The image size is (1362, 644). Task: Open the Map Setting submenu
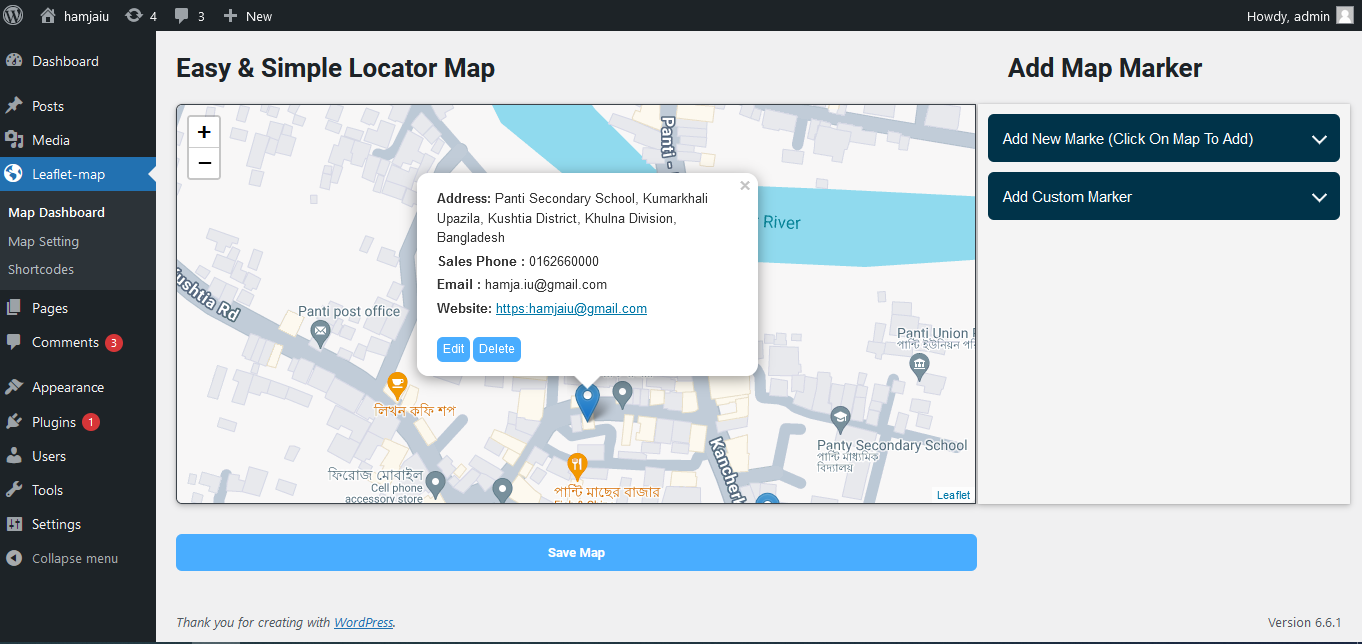[43, 241]
